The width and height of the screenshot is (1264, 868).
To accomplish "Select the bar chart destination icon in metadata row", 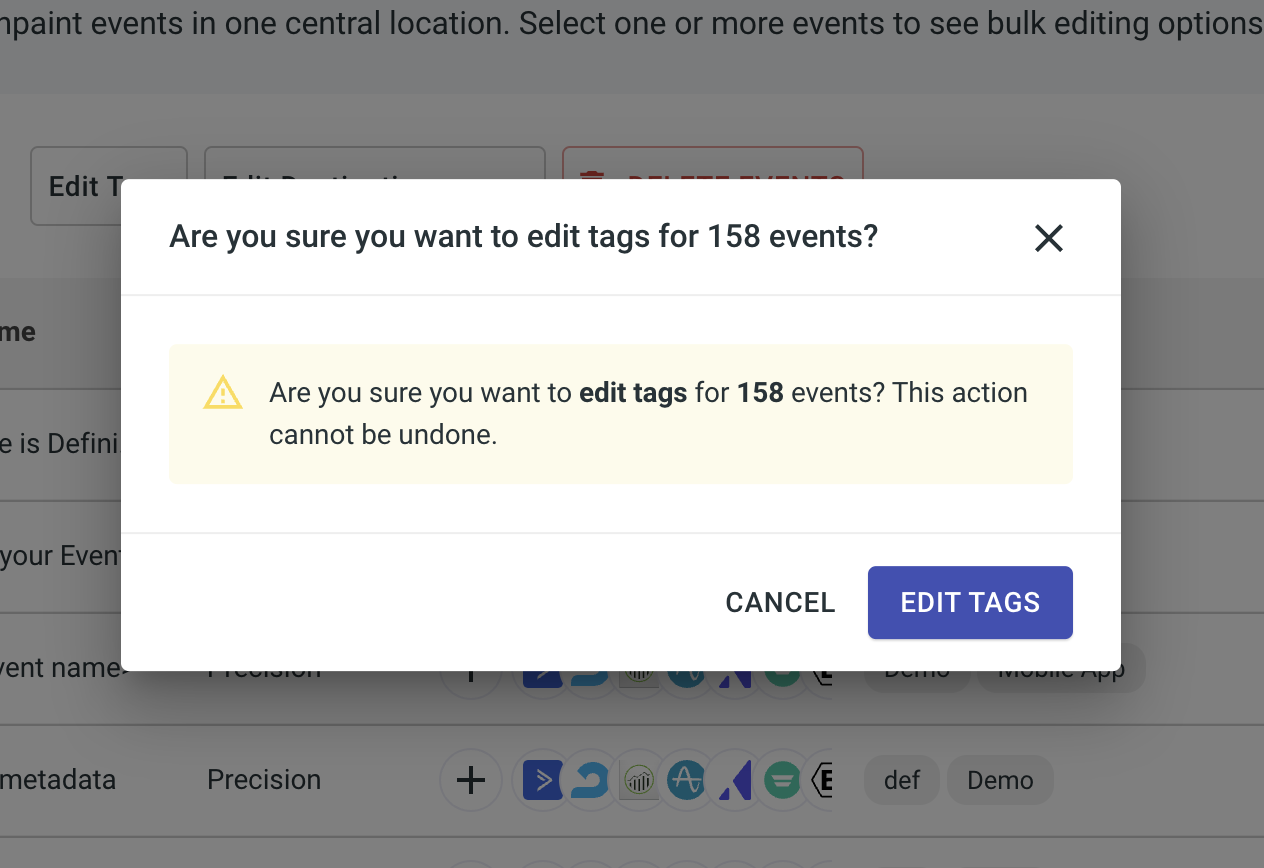I will tap(639, 780).
